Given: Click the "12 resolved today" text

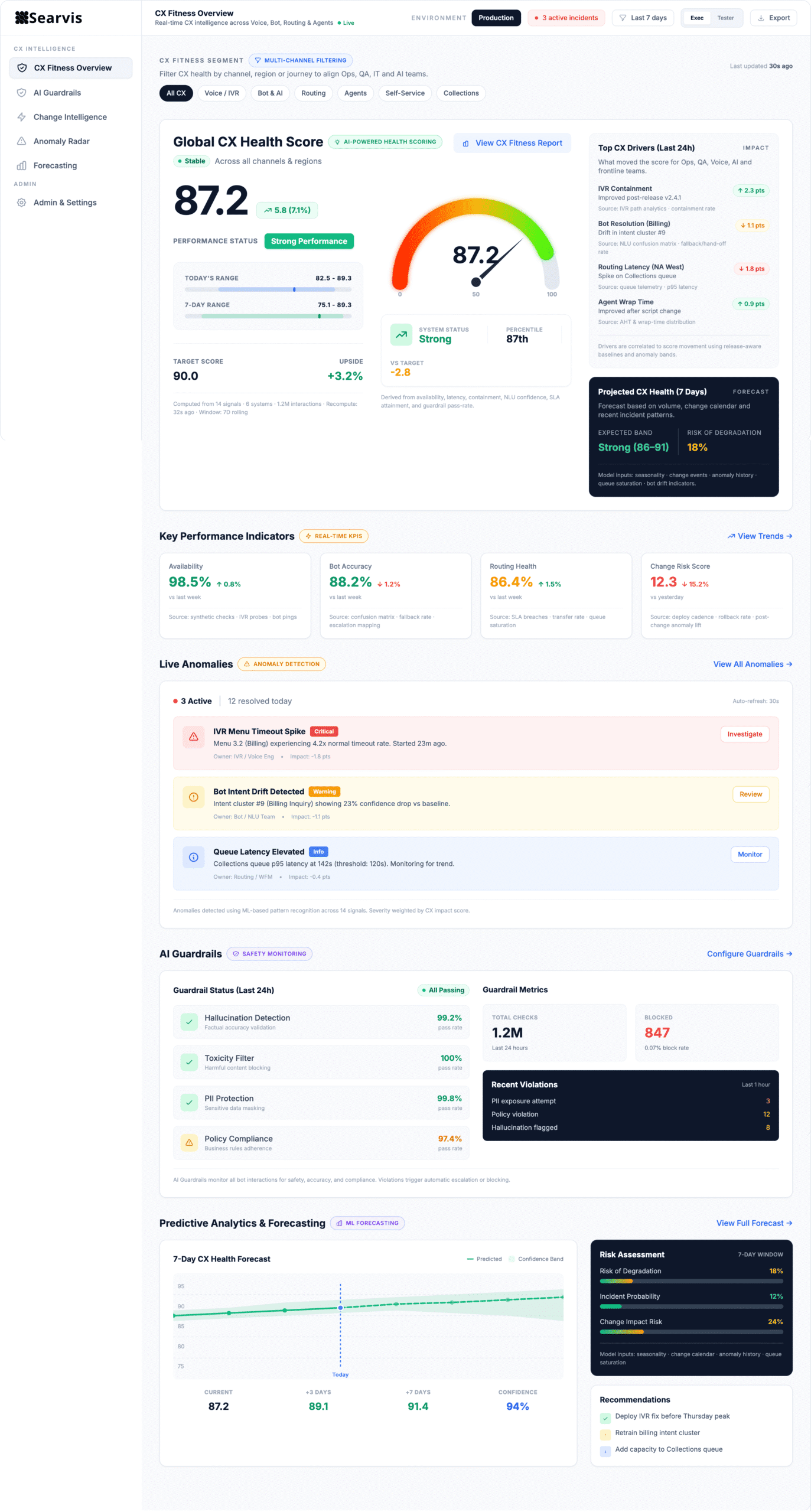Looking at the screenshot, I should tap(260, 702).
